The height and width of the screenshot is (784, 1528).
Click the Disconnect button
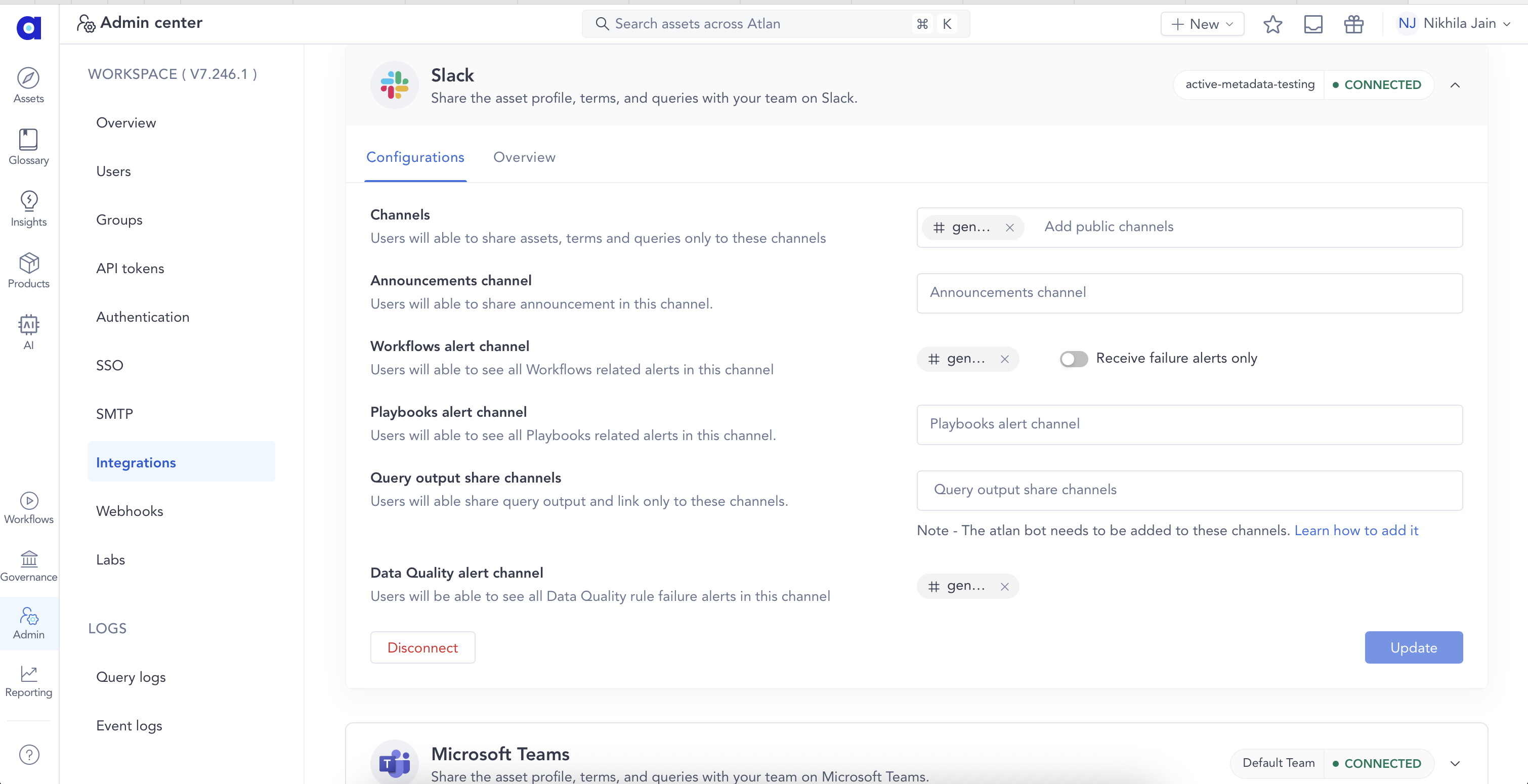[422, 647]
